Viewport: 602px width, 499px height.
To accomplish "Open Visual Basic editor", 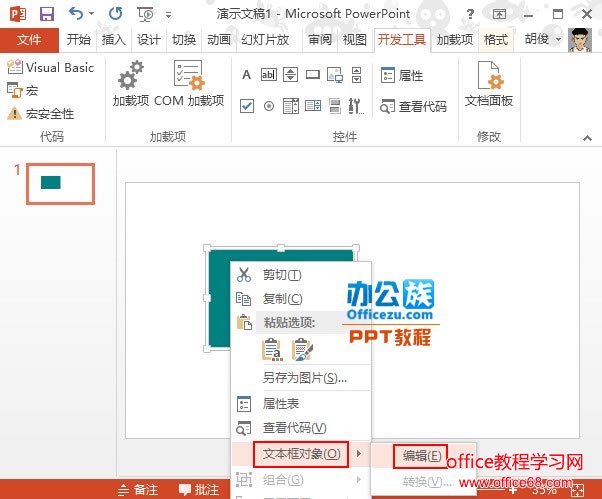I will point(50,68).
